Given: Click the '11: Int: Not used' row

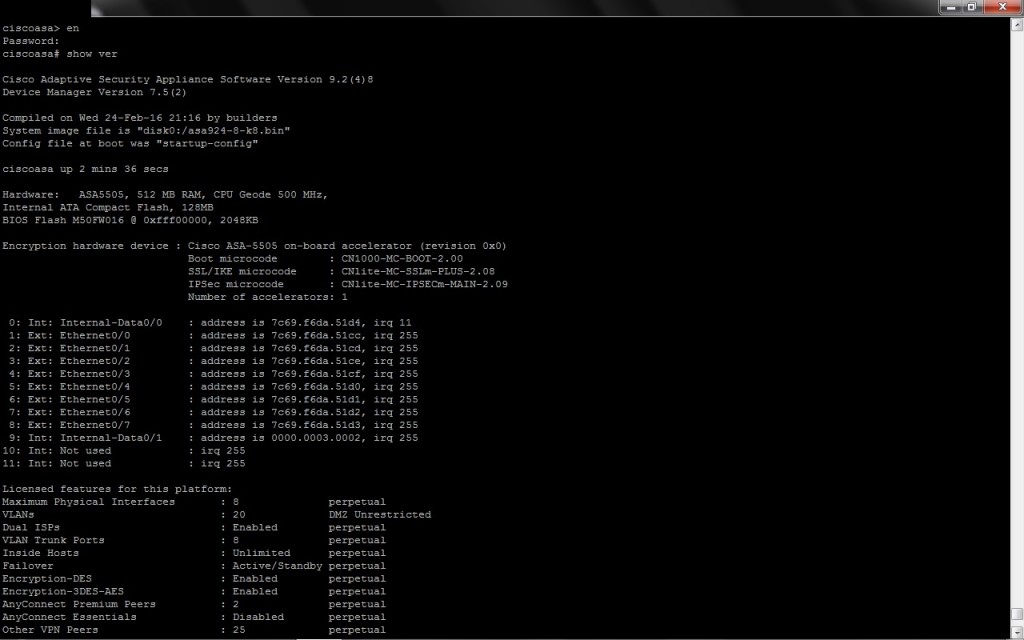Looking at the screenshot, I should point(124,463).
